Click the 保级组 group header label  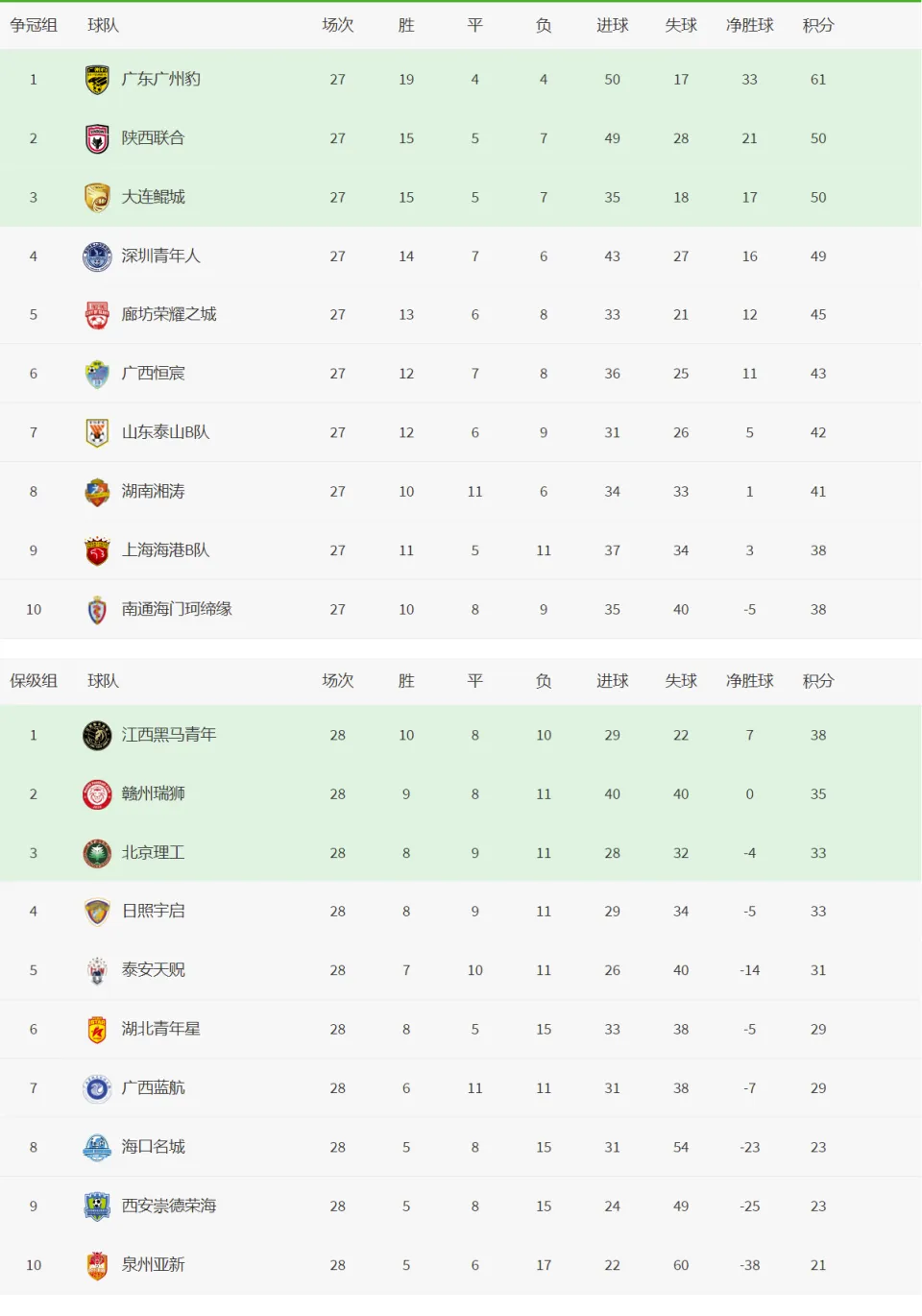[x=34, y=681]
